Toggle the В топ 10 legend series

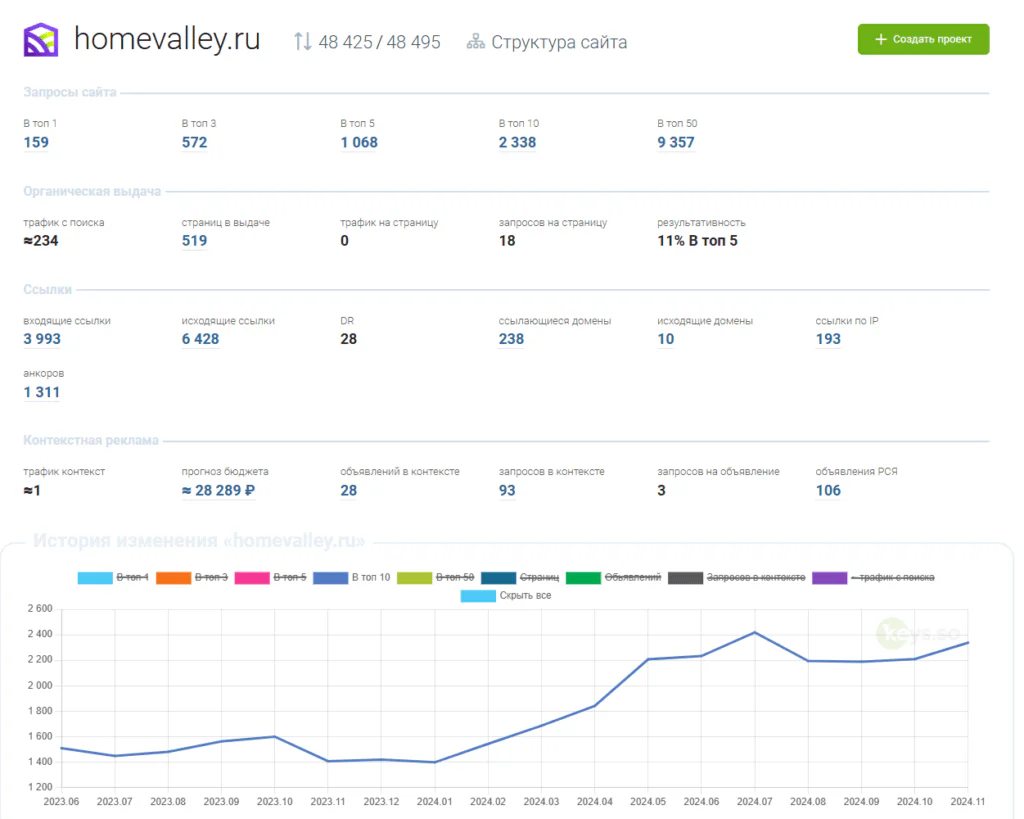point(351,577)
